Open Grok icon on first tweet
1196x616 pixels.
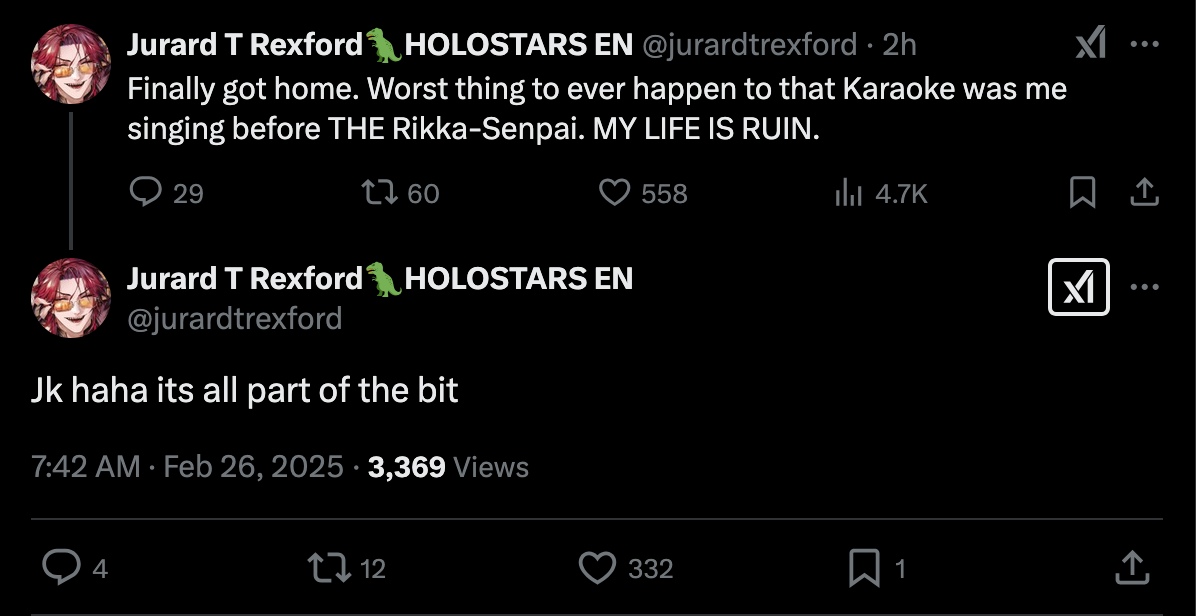point(1090,44)
